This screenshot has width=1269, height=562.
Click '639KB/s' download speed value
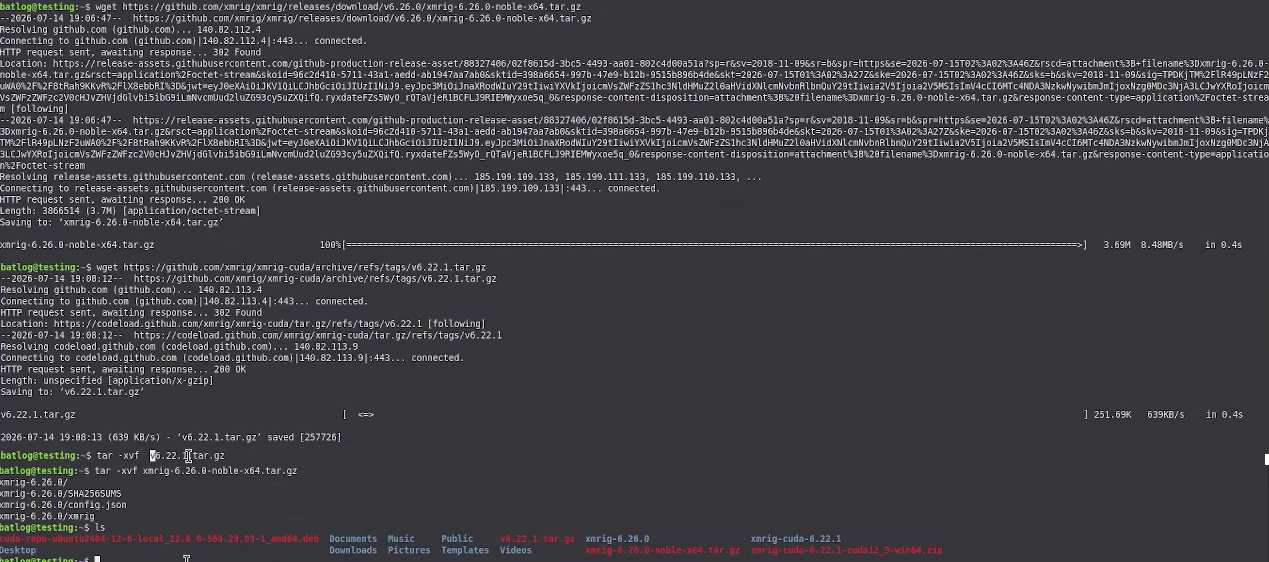(x=1165, y=414)
